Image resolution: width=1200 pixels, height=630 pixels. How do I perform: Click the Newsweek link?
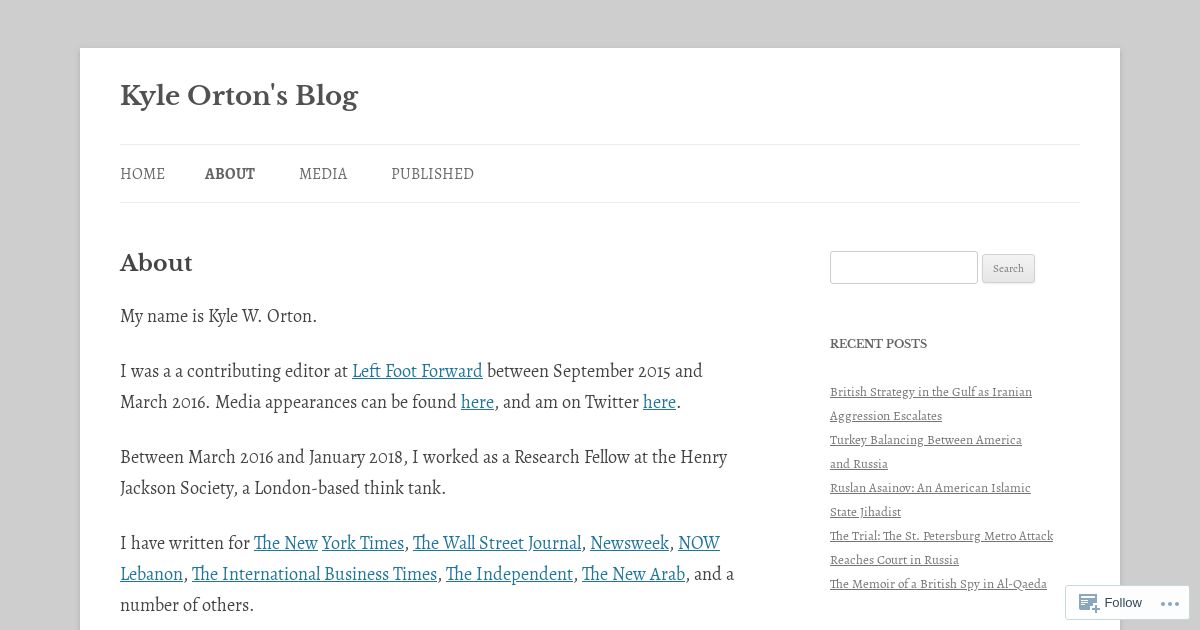pos(629,543)
